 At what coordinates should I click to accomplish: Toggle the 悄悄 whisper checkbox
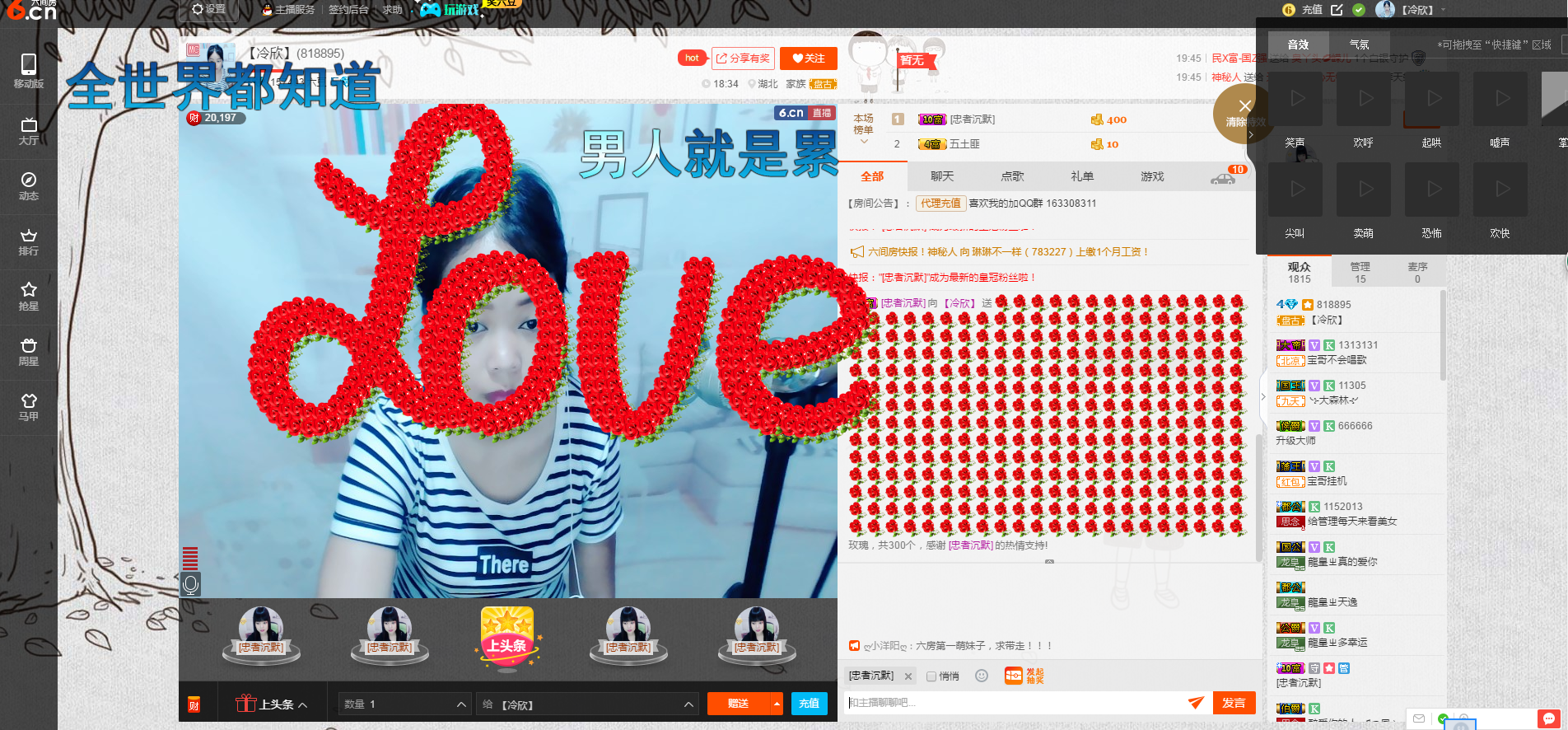[931, 676]
